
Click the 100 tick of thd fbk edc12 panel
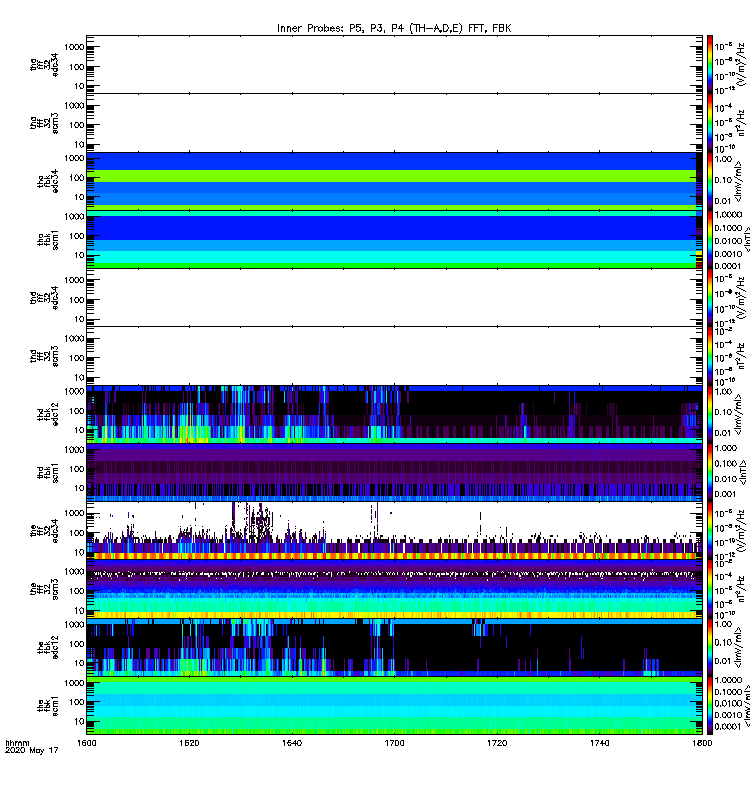[76, 411]
